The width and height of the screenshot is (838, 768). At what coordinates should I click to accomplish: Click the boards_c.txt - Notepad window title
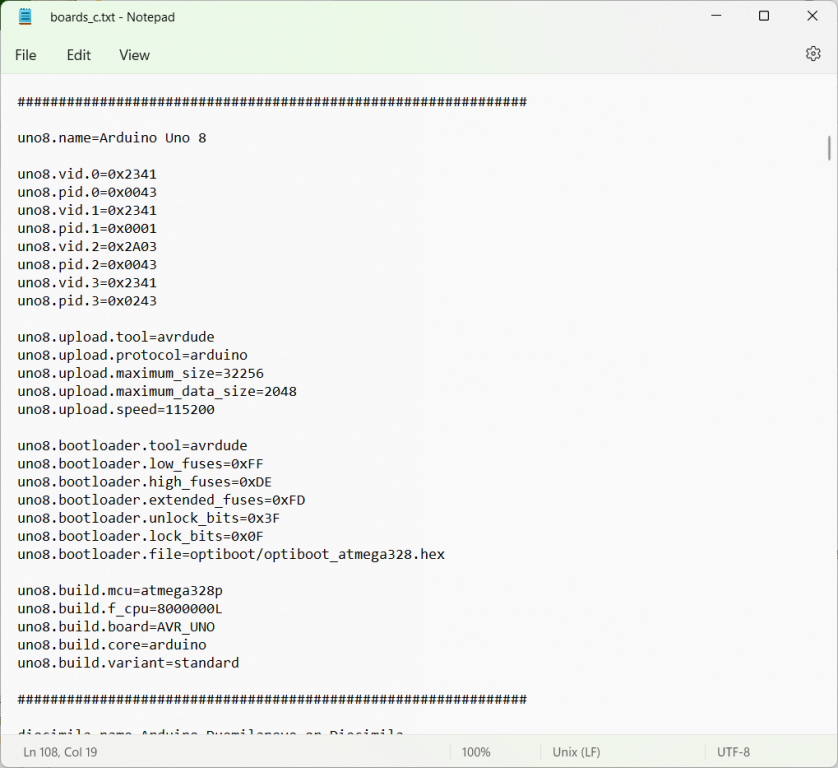112,17
